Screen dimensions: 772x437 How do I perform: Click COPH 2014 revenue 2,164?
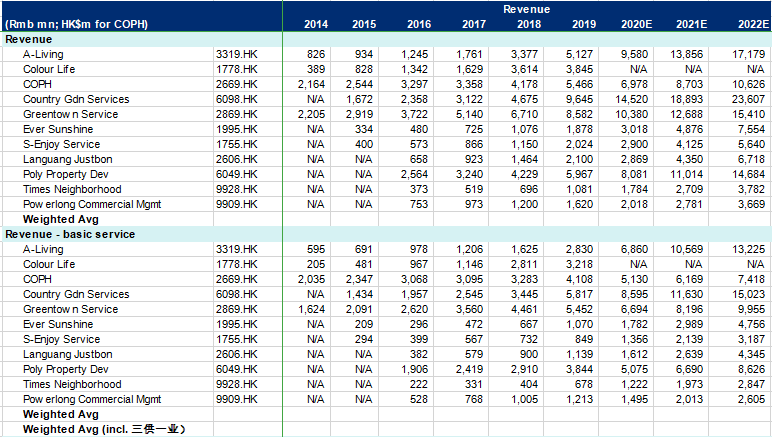pyautogui.click(x=311, y=84)
